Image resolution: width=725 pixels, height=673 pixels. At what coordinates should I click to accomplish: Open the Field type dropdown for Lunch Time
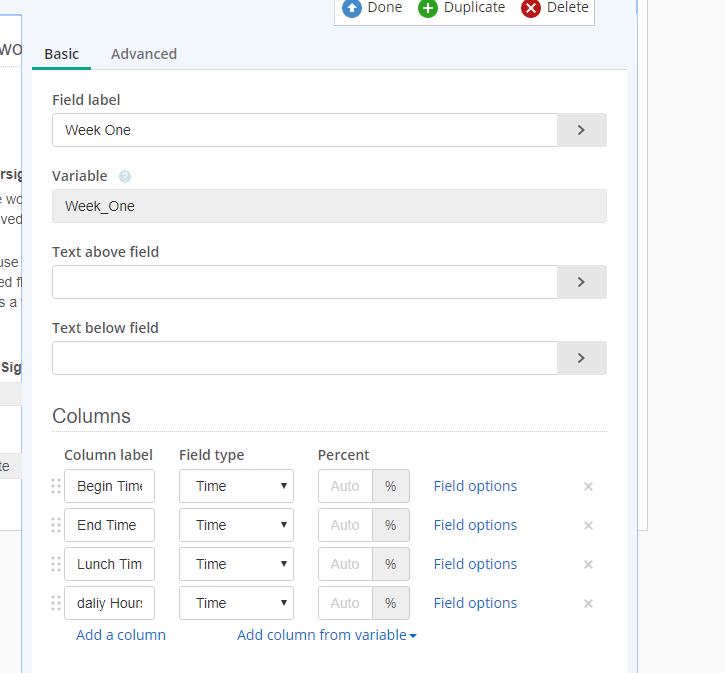coord(236,564)
